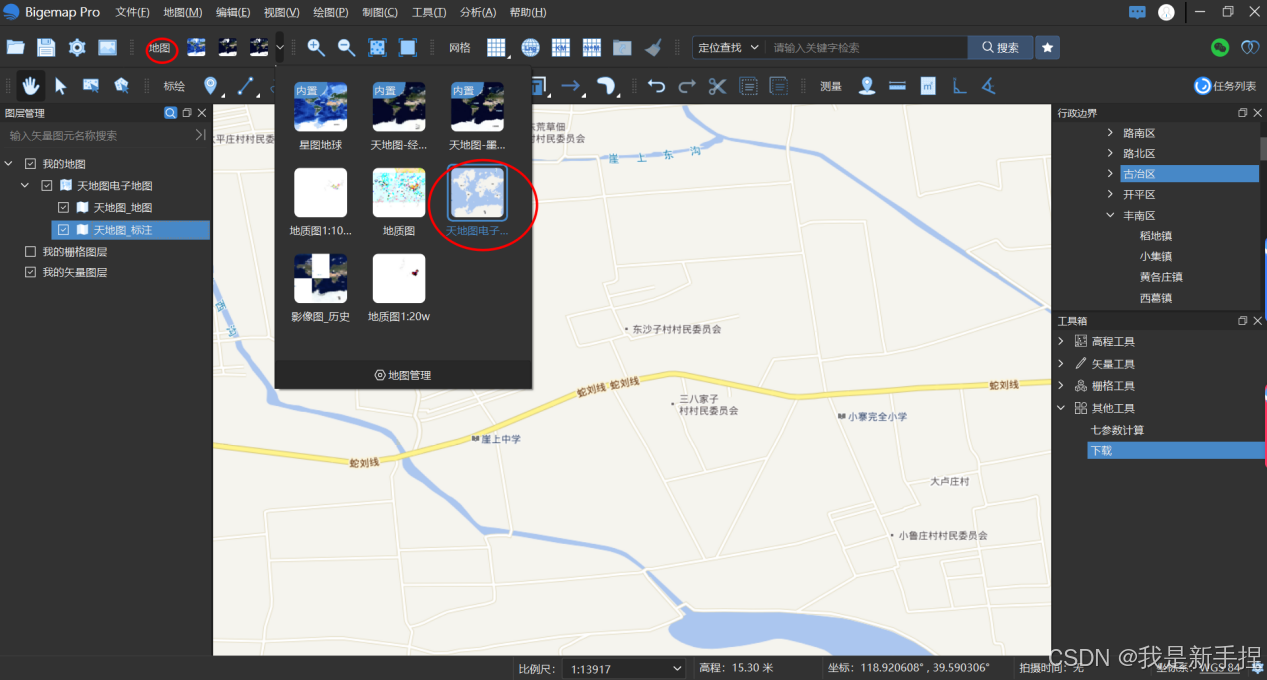Enable the N*M grid icon
The height and width of the screenshot is (680, 1267).
coord(592,47)
